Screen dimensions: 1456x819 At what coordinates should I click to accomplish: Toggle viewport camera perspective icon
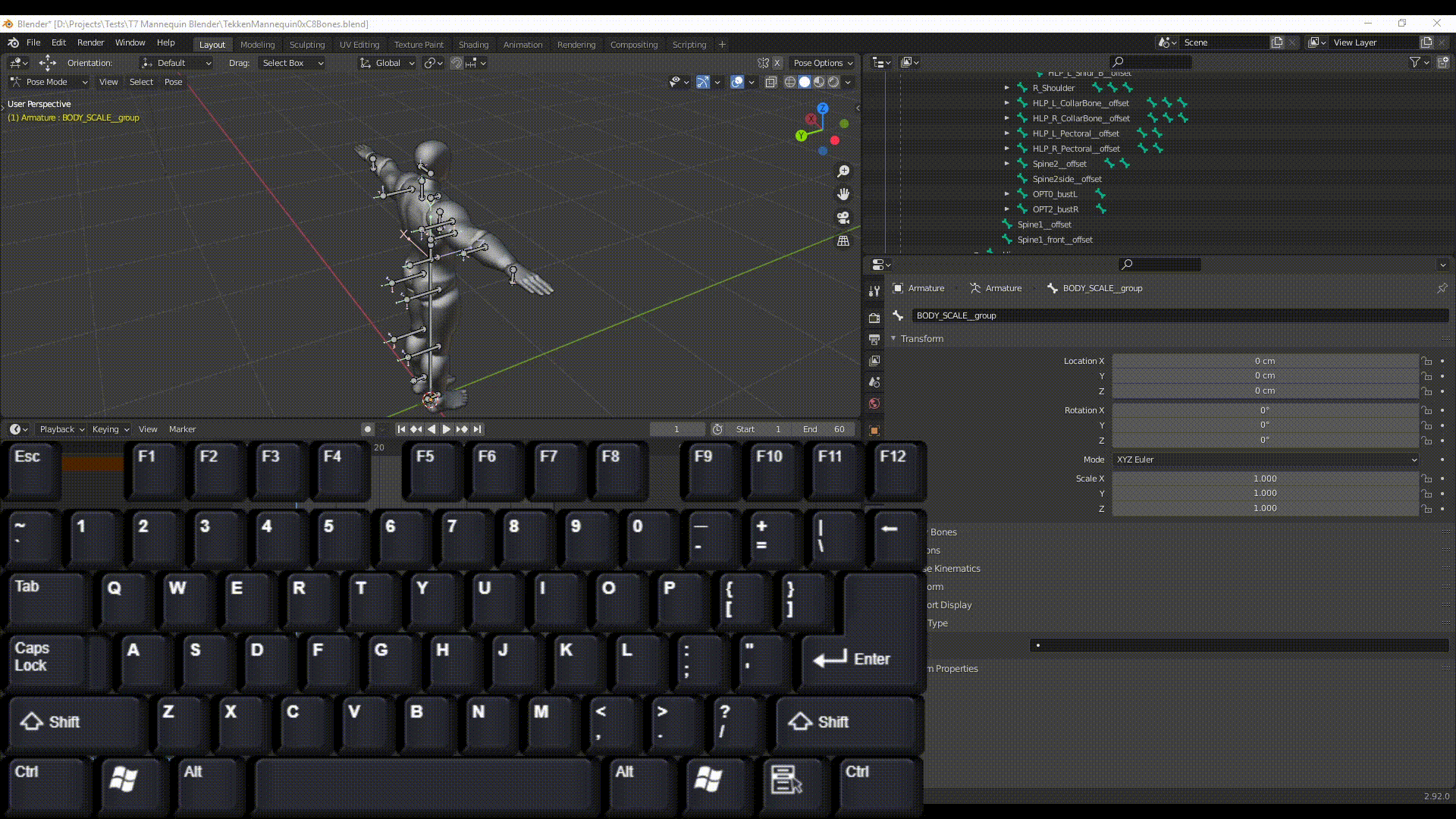coord(844,218)
